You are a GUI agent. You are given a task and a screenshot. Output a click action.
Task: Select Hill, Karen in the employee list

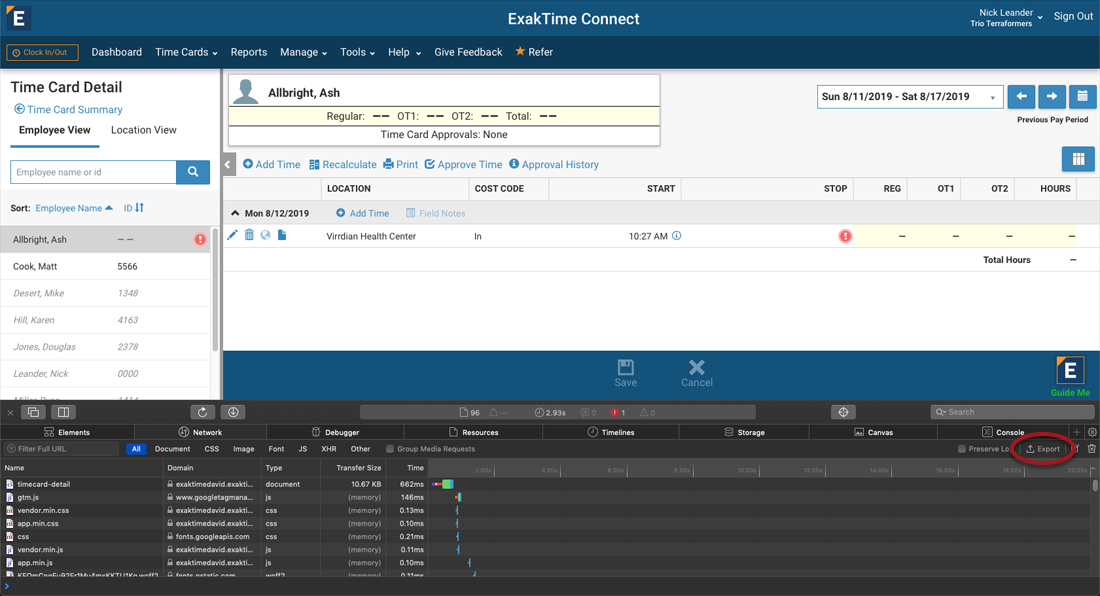point(105,320)
